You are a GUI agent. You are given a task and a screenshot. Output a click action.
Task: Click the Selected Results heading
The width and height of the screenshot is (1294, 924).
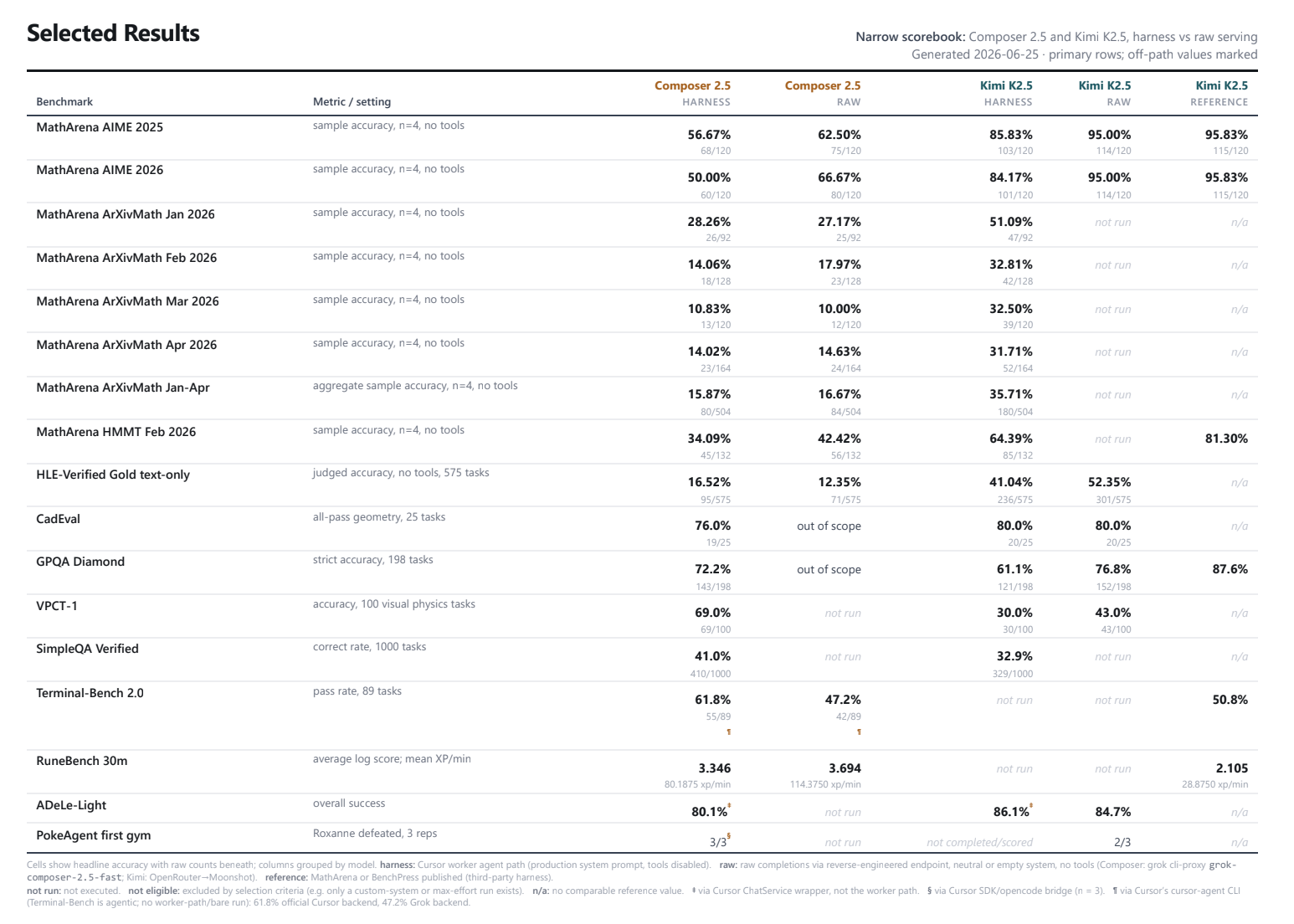click(x=113, y=33)
